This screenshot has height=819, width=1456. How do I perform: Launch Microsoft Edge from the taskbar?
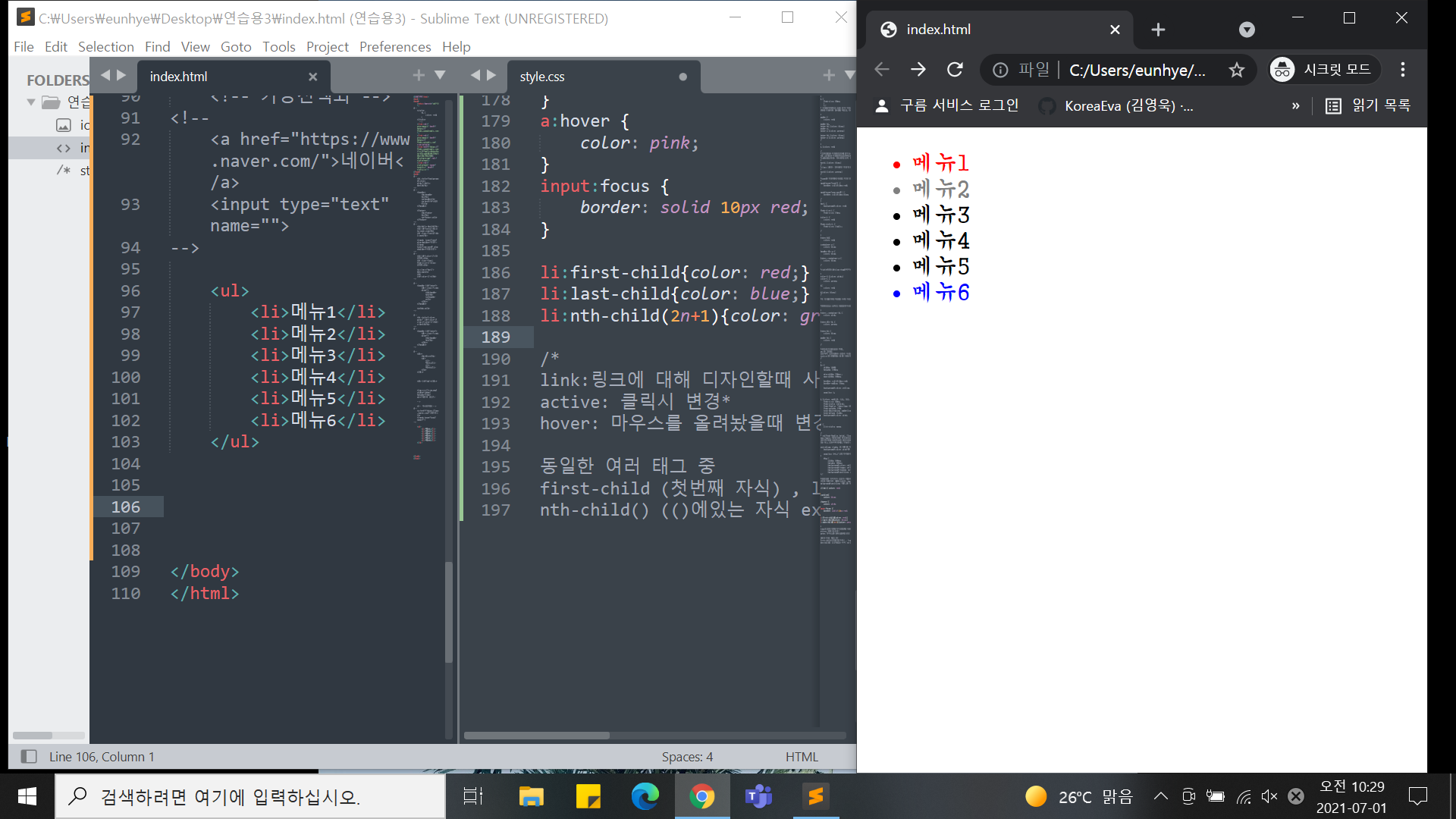(645, 796)
